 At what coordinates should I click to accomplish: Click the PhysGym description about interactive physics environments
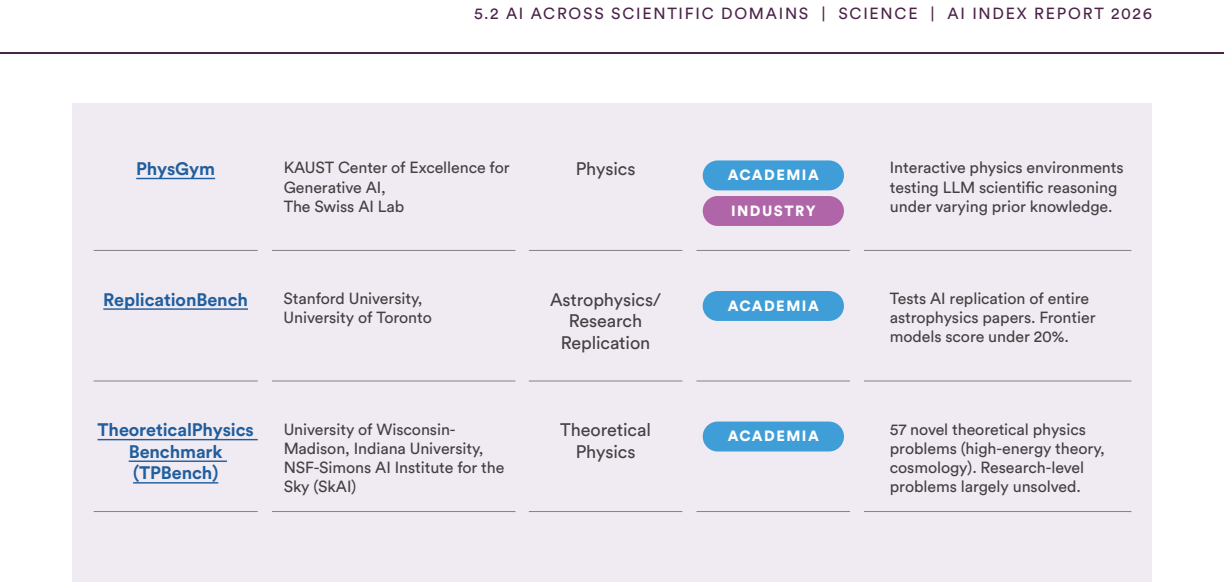(1006, 187)
